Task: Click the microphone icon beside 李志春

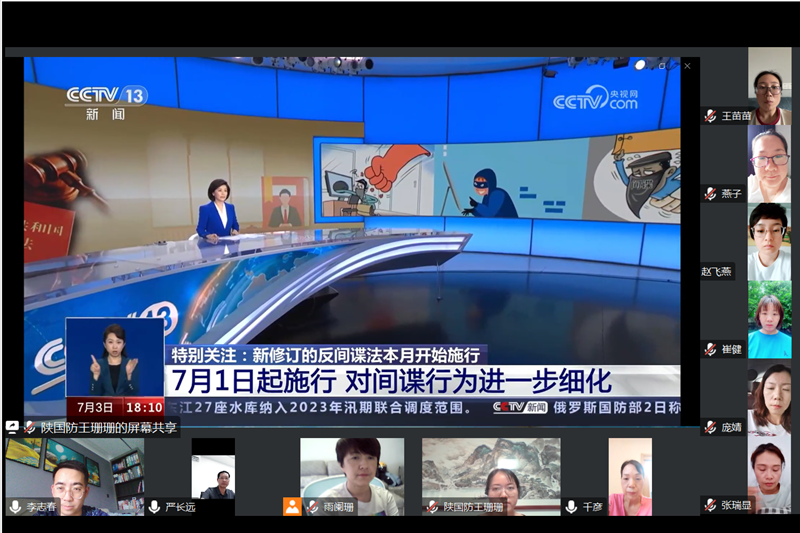Action: (15, 507)
